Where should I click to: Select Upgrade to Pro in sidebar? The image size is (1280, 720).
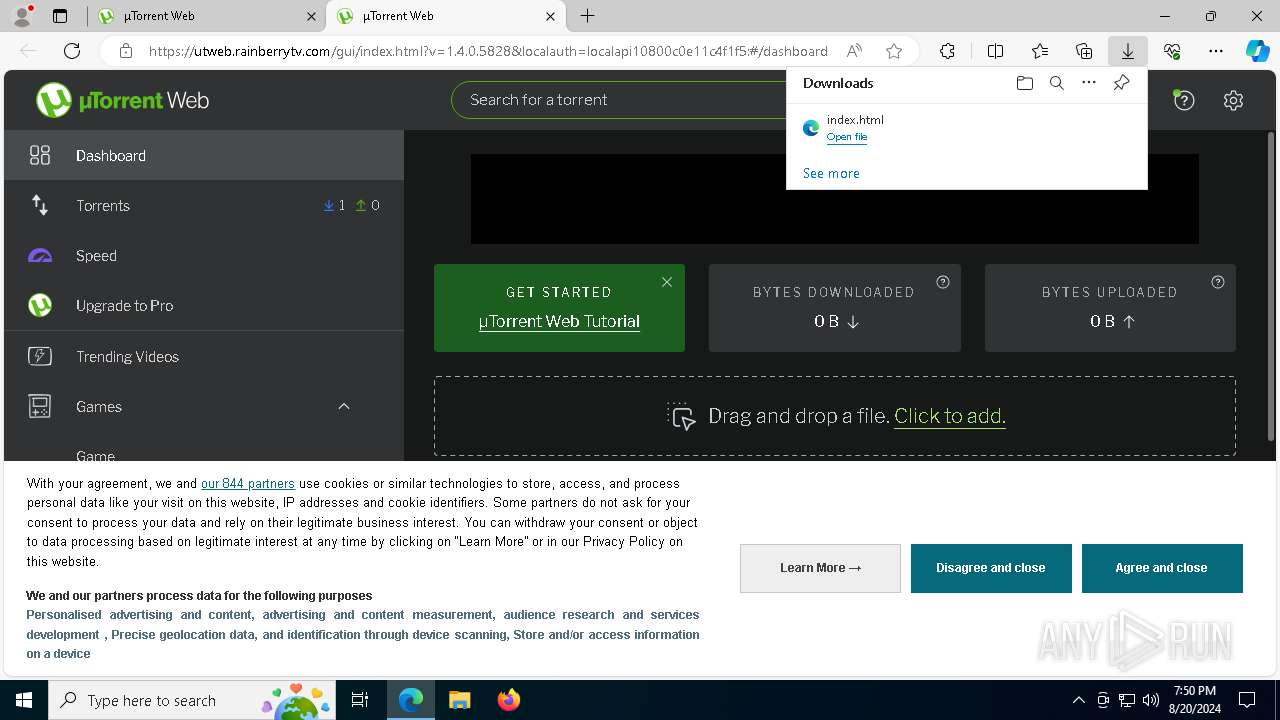click(x=204, y=305)
